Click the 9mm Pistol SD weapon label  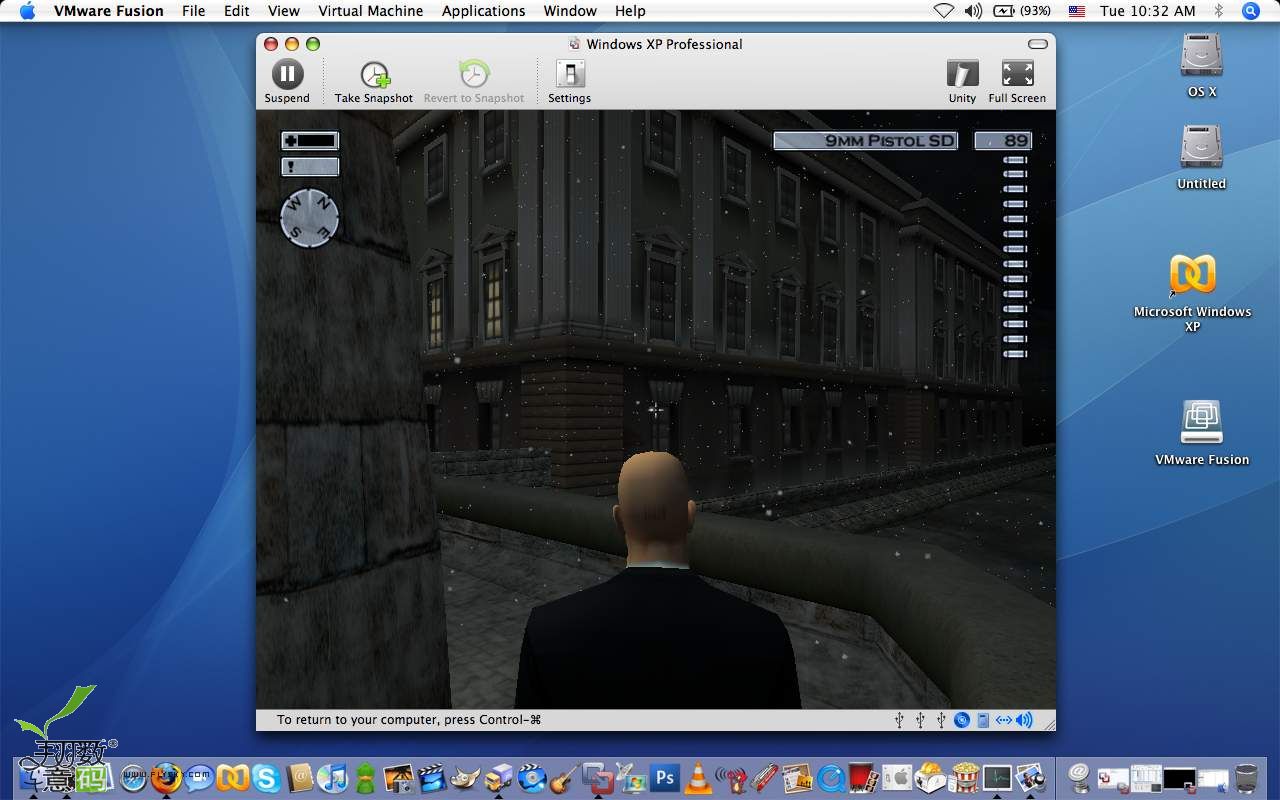(x=865, y=141)
